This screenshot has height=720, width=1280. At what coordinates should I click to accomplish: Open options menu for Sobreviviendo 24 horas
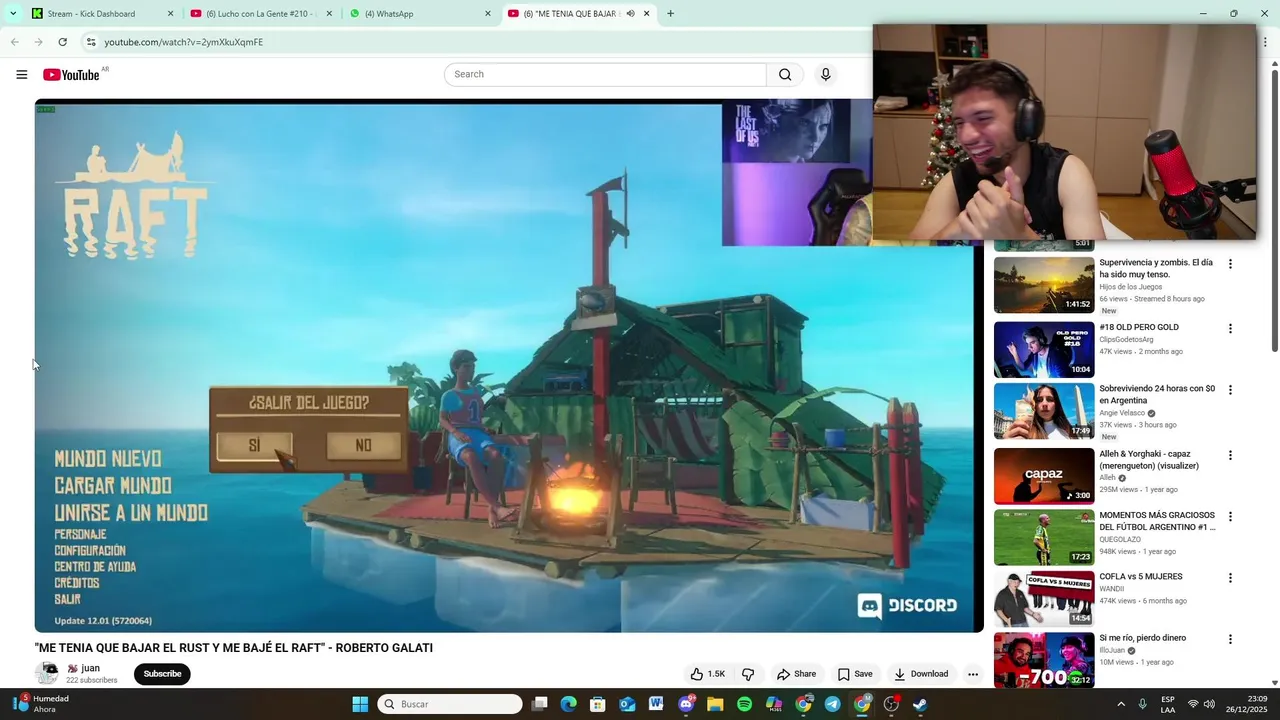coord(1230,390)
